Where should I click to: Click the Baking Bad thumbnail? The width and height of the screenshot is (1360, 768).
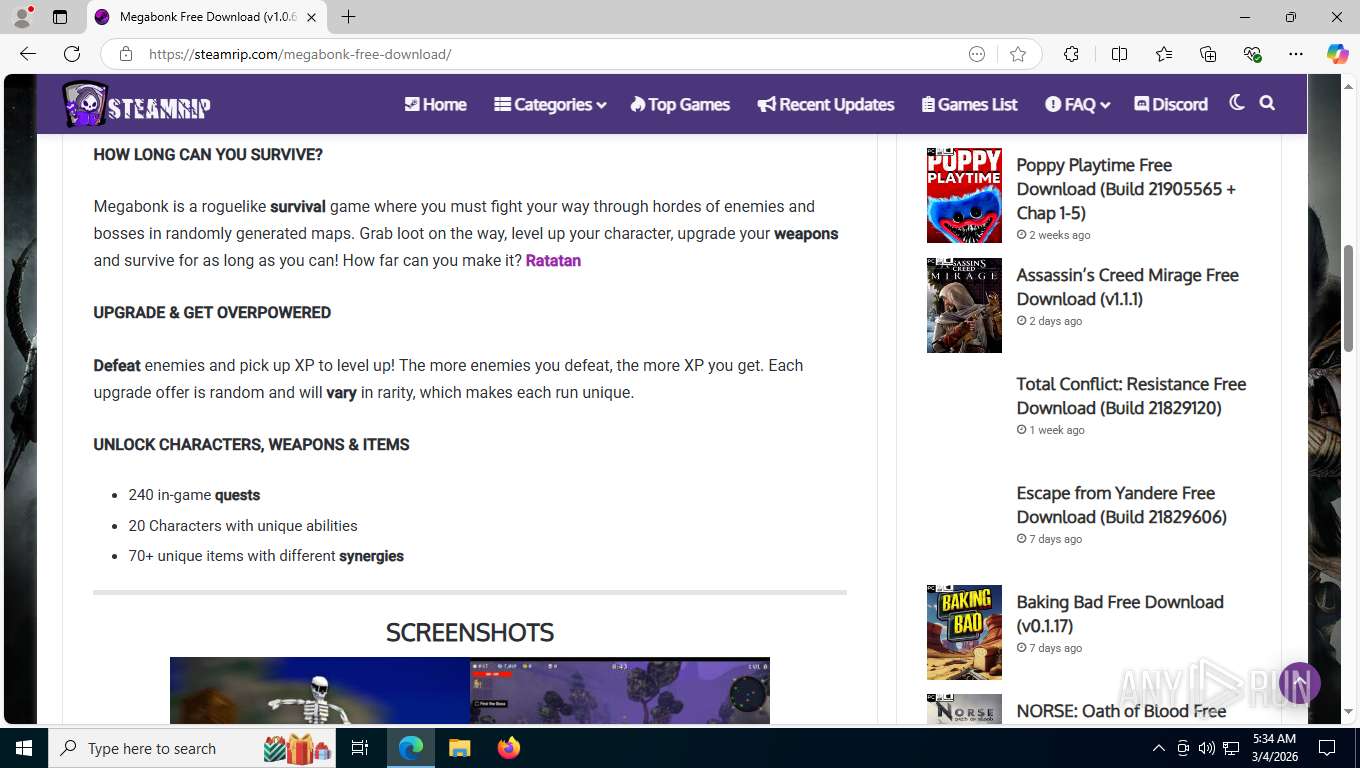coord(964,632)
